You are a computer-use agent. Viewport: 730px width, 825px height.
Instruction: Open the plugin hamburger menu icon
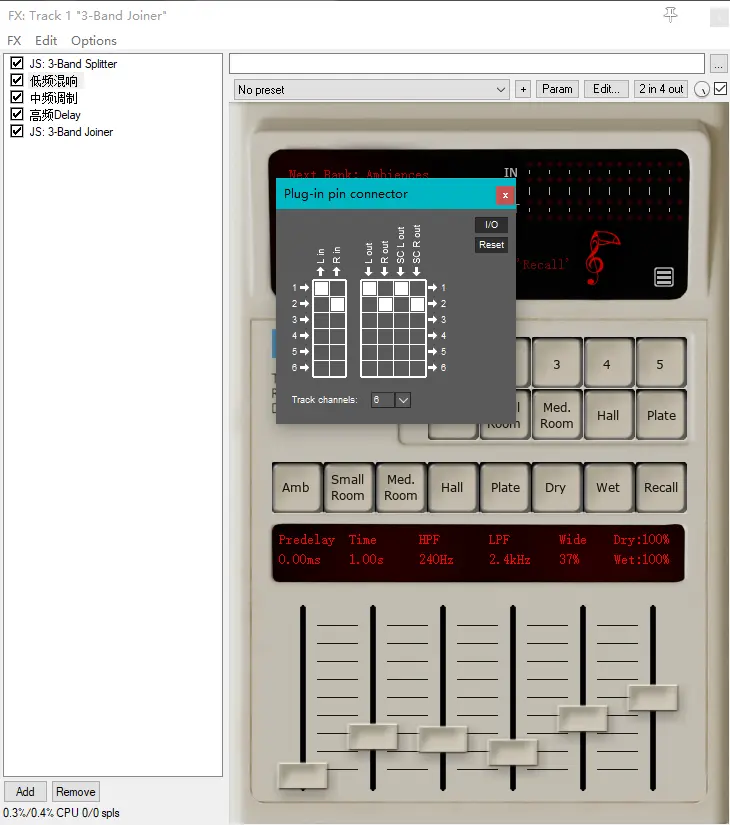click(665, 277)
